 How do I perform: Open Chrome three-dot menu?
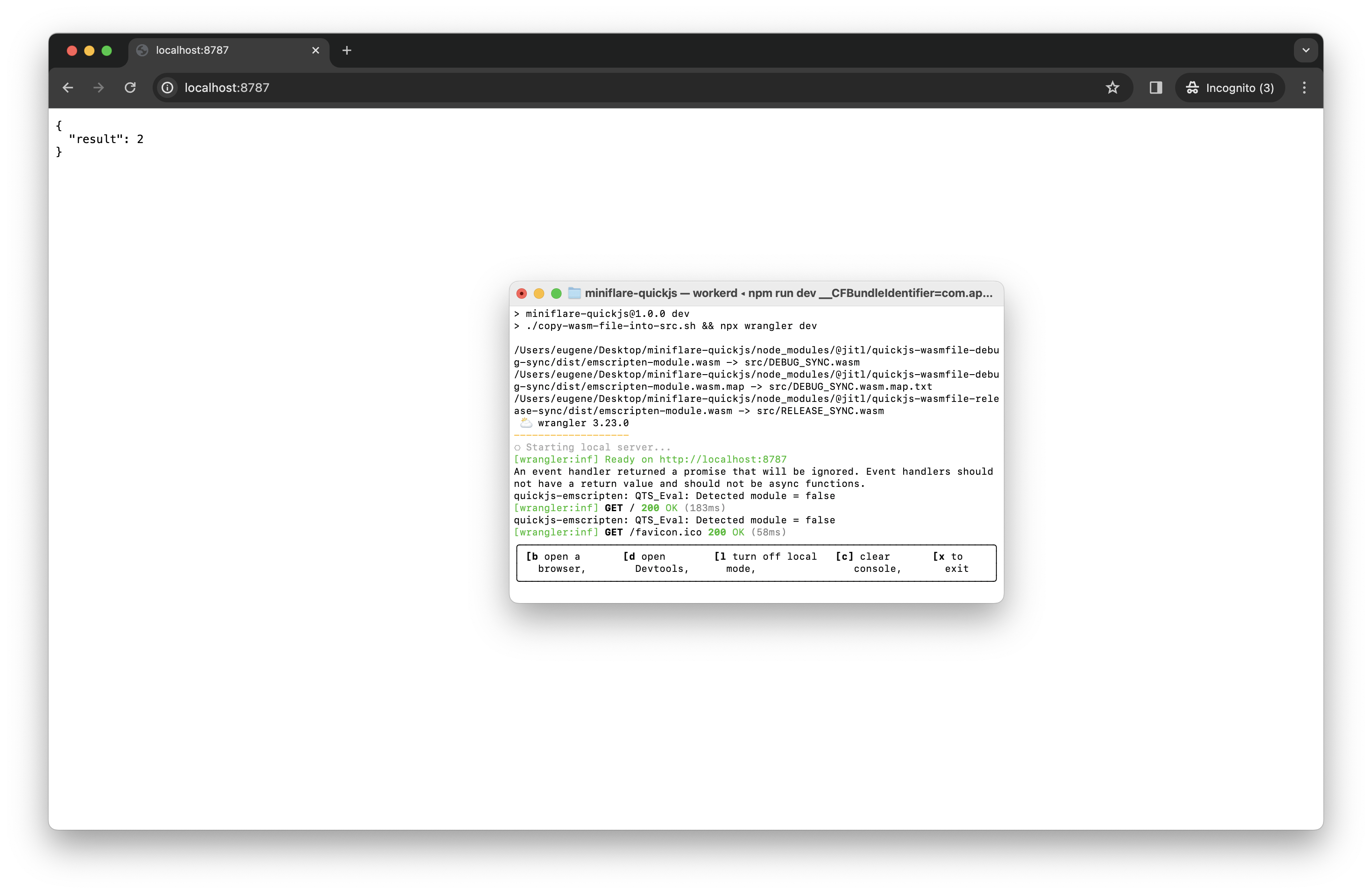tap(1304, 88)
